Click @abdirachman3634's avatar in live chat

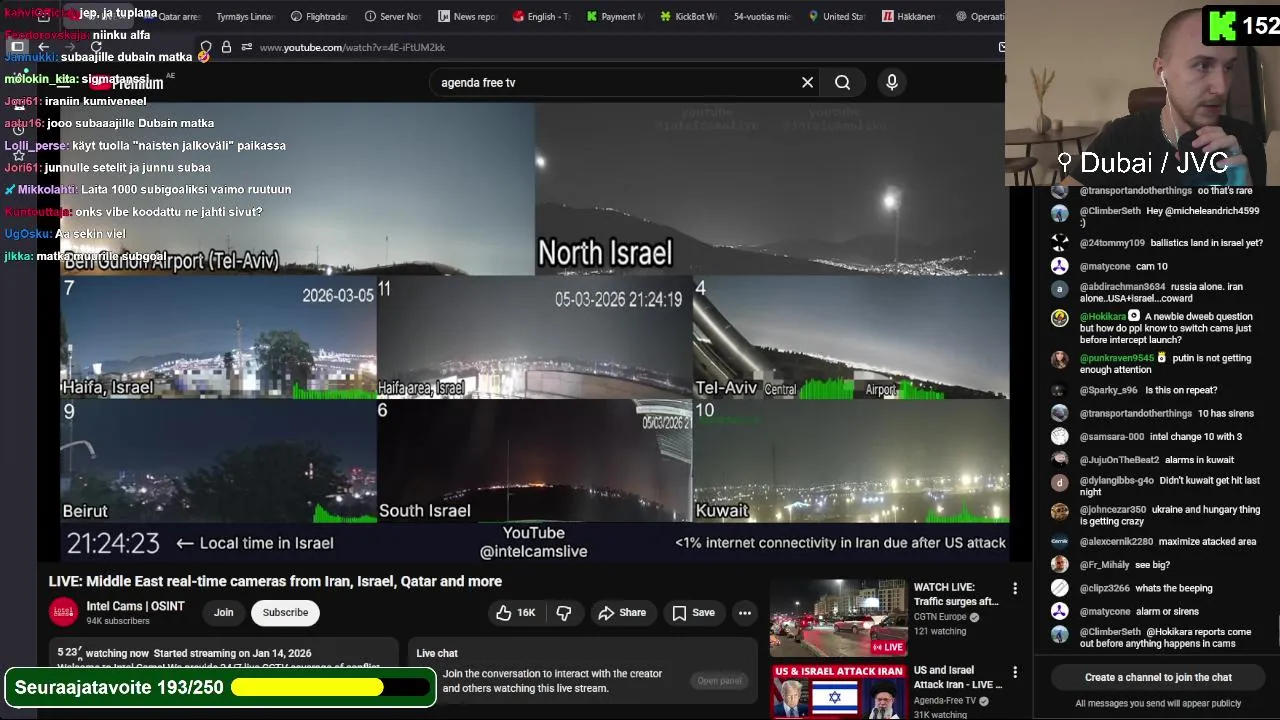[x=1059, y=288]
